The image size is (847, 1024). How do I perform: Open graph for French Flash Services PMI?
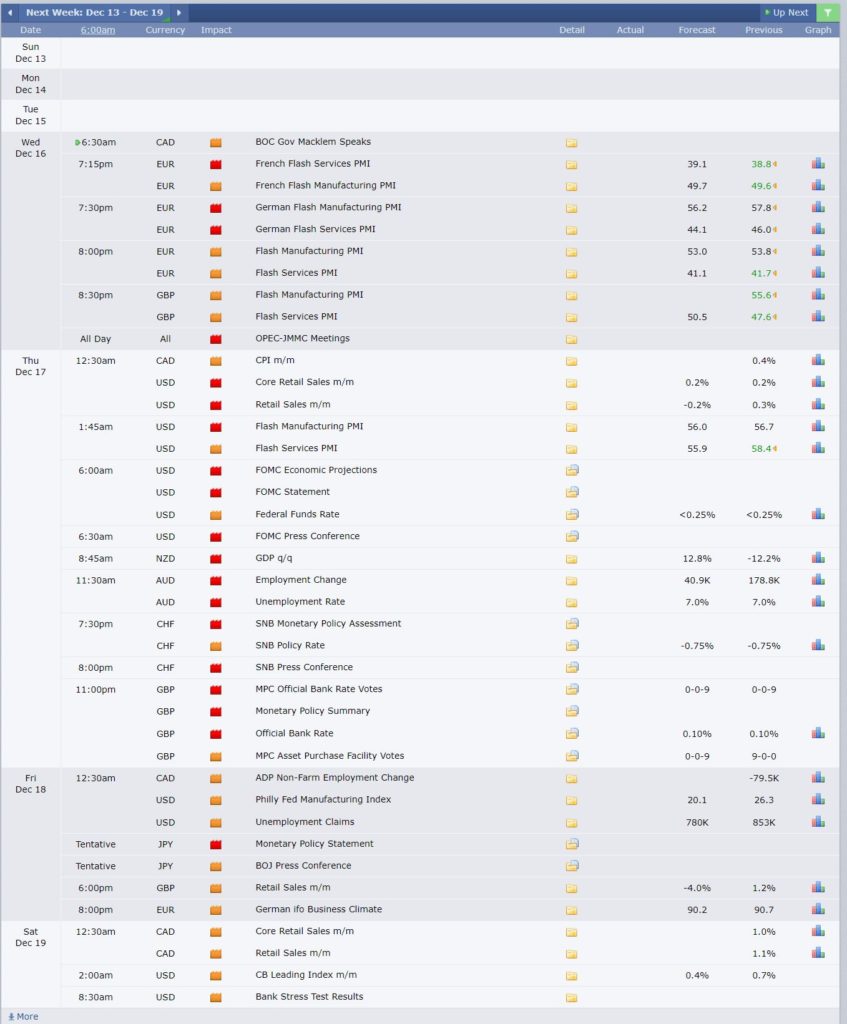click(x=818, y=164)
